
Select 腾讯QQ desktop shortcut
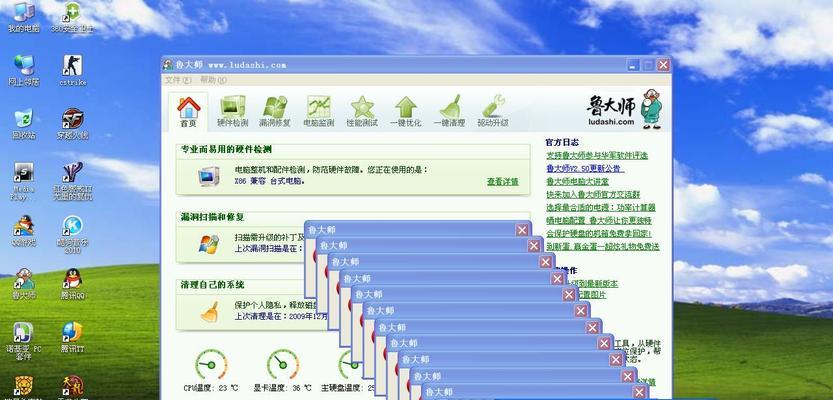coord(73,284)
